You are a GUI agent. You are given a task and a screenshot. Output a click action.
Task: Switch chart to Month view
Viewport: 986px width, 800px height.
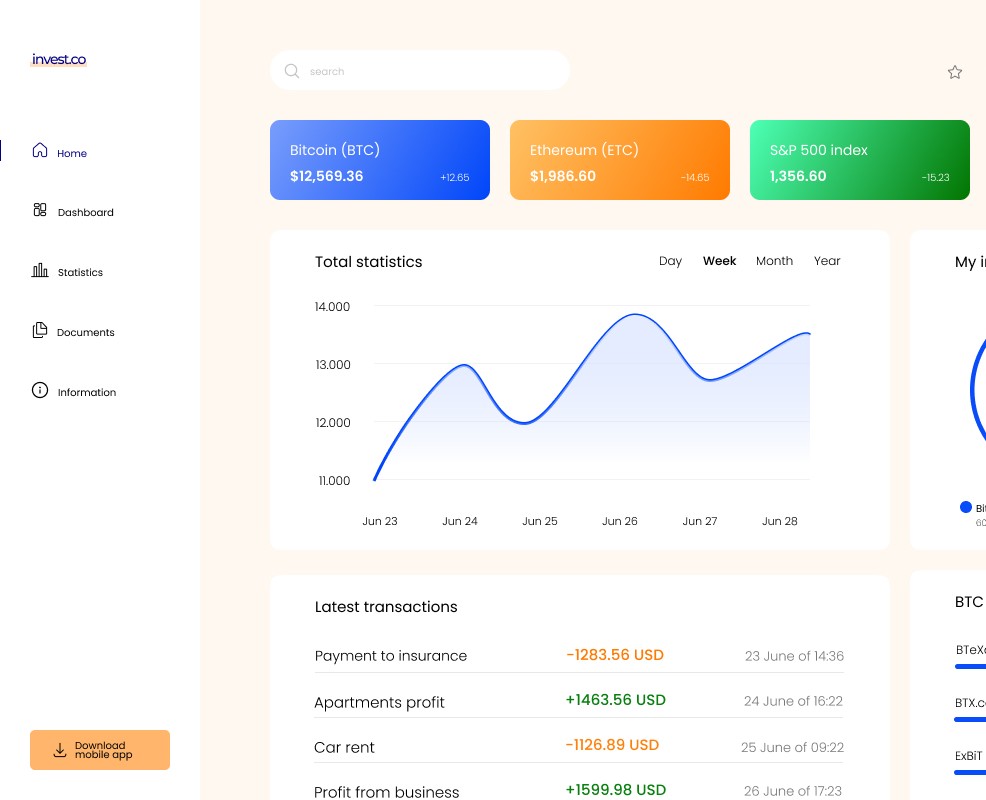774,261
